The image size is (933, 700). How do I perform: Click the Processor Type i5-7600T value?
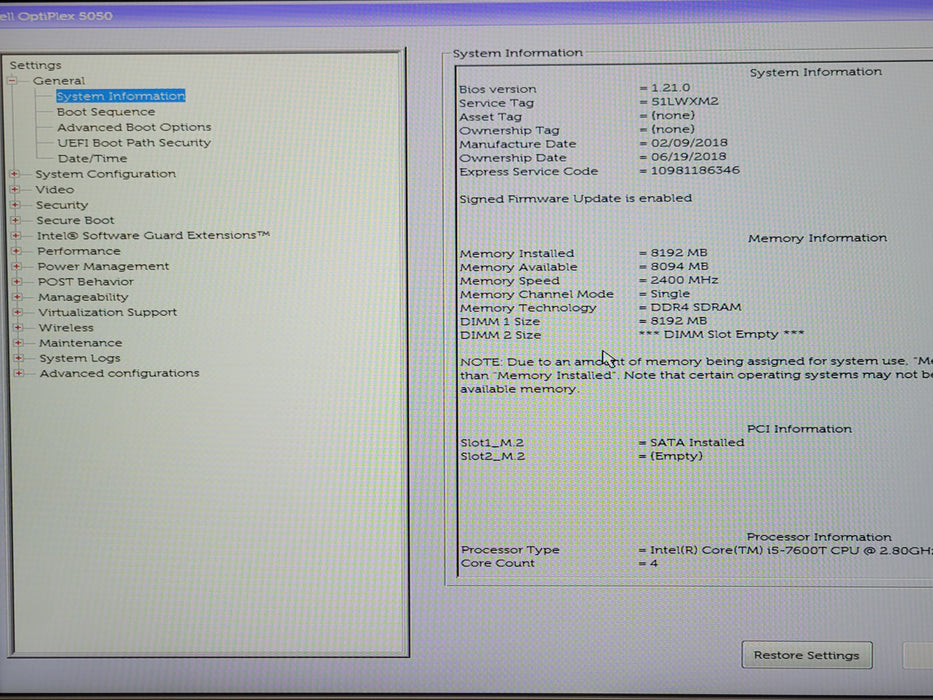(791, 550)
